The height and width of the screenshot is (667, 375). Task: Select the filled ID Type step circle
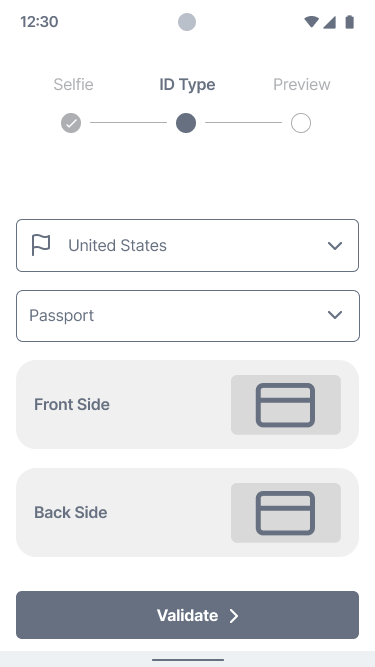pos(186,123)
